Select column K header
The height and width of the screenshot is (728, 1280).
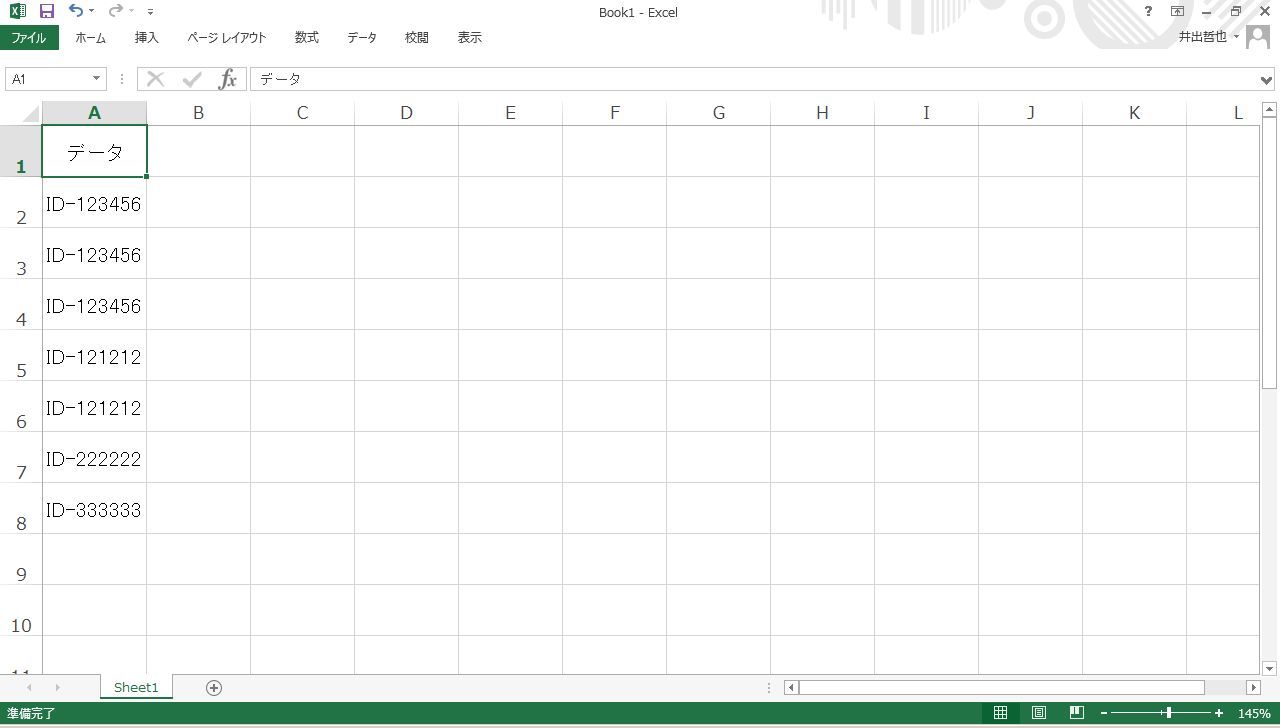pyautogui.click(x=1134, y=113)
